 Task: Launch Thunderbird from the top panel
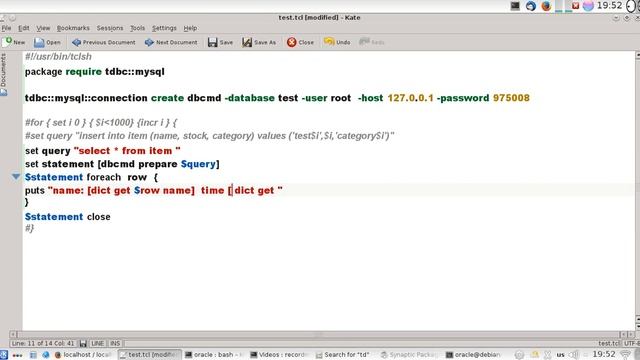[531, 6]
